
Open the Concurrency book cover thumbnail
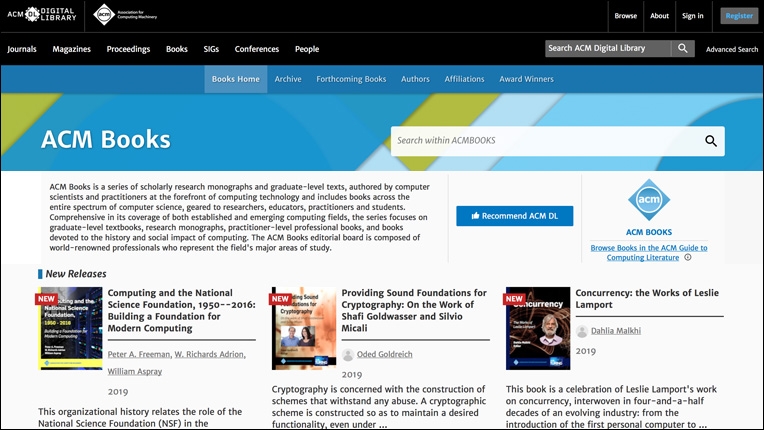pos(538,328)
